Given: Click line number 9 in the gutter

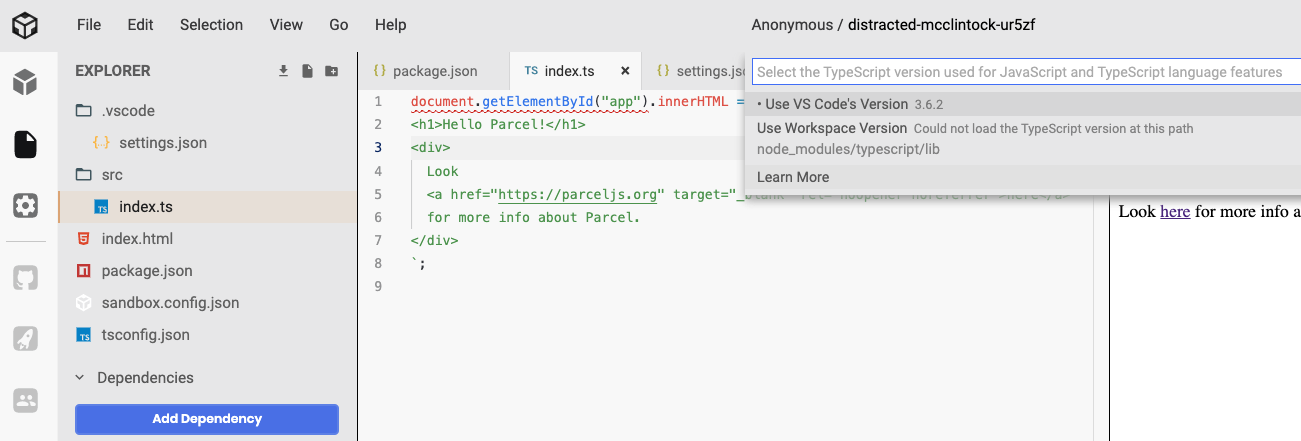Looking at the screenshot, I should (x=378, y=286).
